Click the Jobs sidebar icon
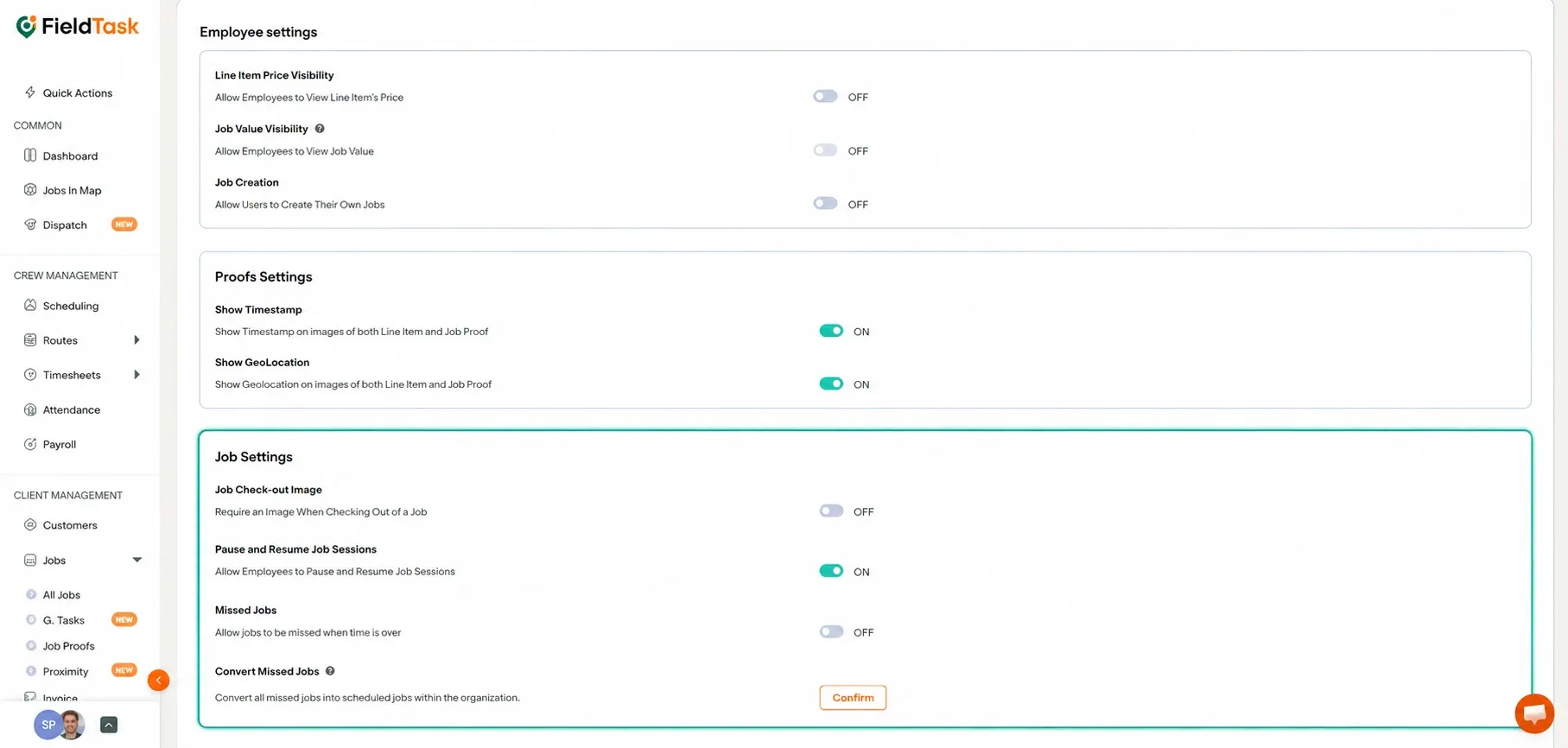1568x748 pixels. pos(30,560)
